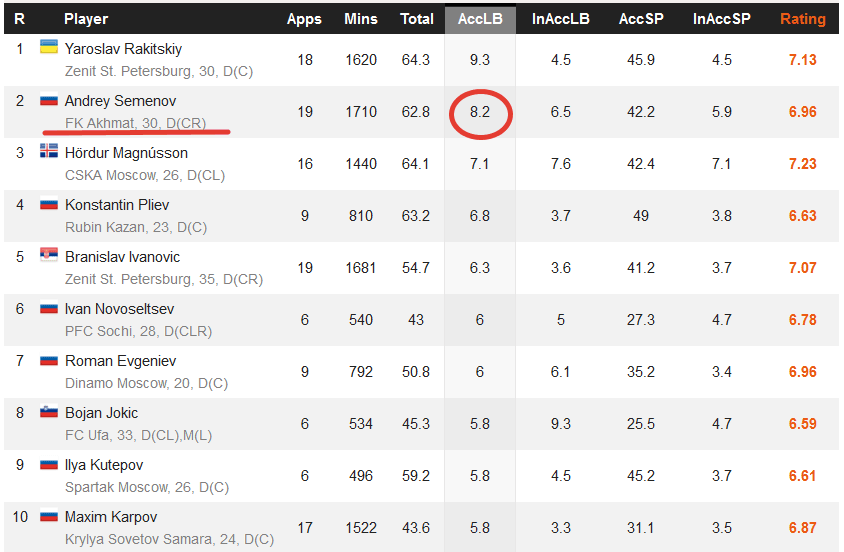844x552 pixels.
Task: Open Yaroslav Rakitskiy player profile
Action: click(x=123, y=49)
